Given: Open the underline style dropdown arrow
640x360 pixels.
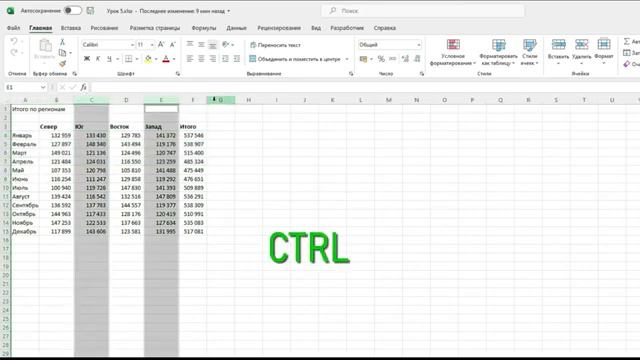Looking at the screenshot, I should point(118,59).
